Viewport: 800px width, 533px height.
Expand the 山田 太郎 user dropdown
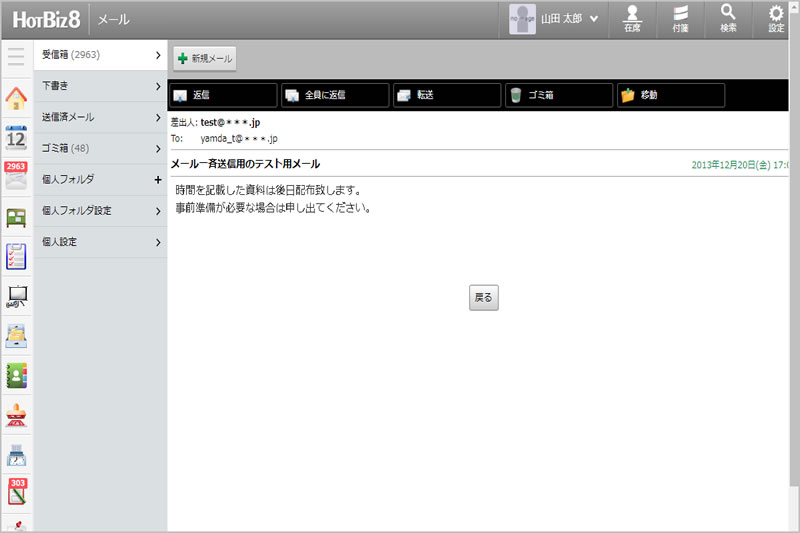[x=594, y=19]
